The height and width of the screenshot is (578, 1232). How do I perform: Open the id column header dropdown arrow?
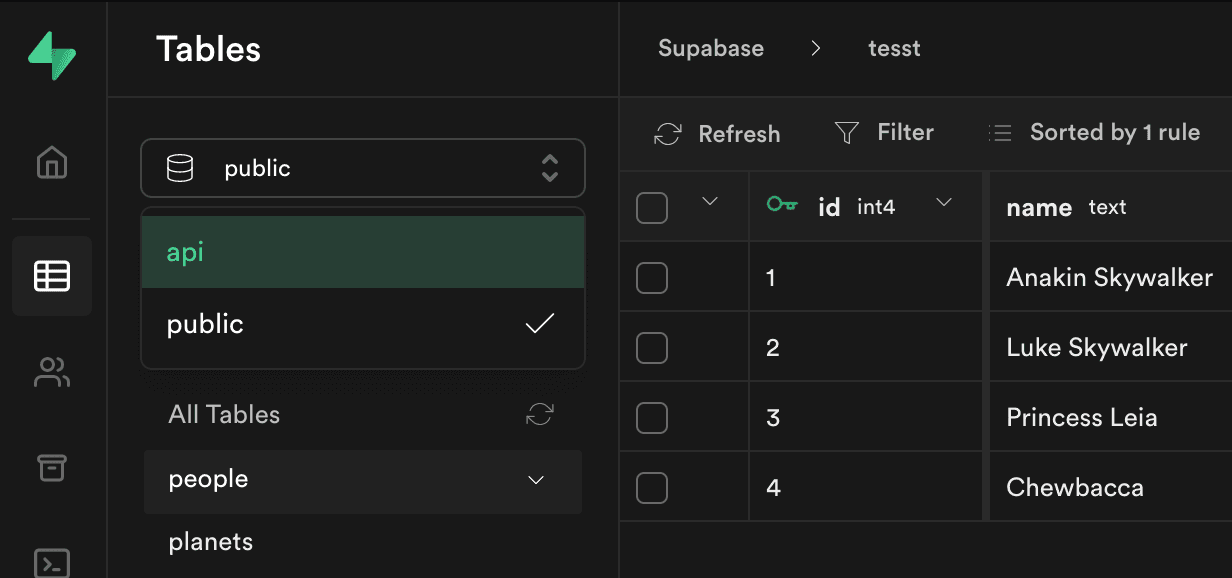click(943, 204)
